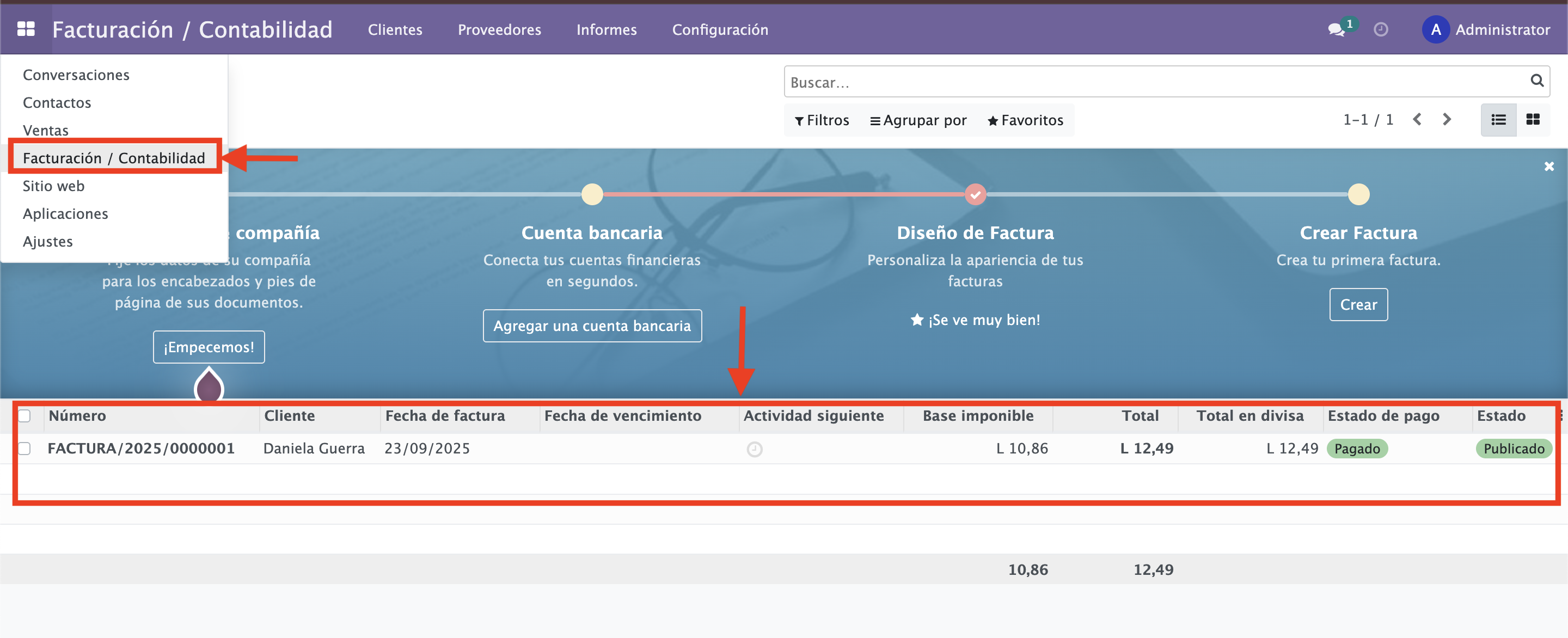
Task: Click the Pagado status badge
Action: pyautogui.click(x=1357, y=449)
